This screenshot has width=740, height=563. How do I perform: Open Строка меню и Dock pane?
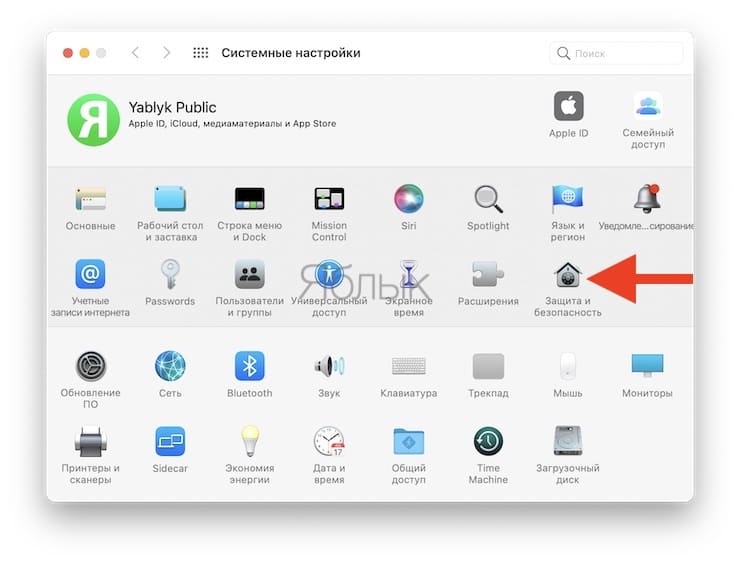click(x=250, y=199)
